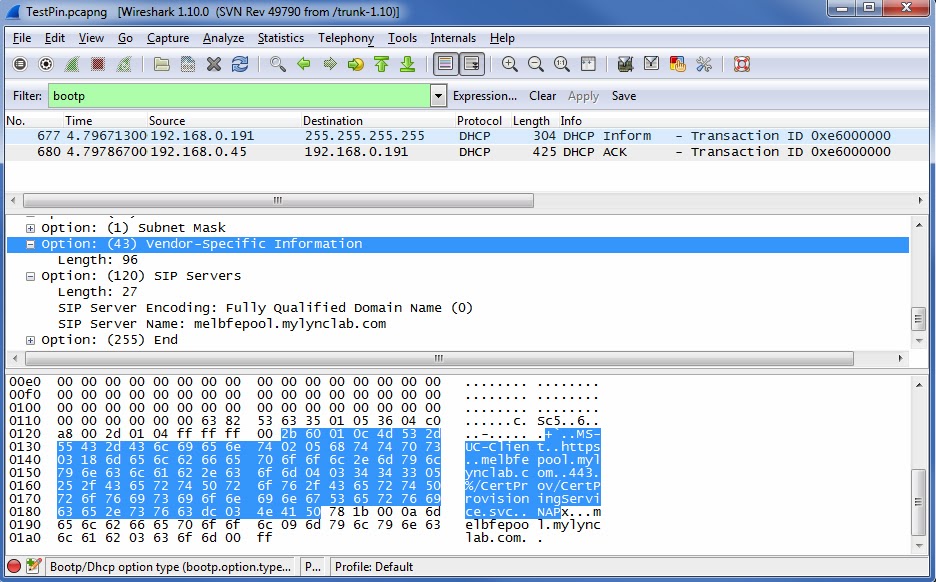
Task: Stop the running capture
Action: pyautogui.click(x=98, y=64)
